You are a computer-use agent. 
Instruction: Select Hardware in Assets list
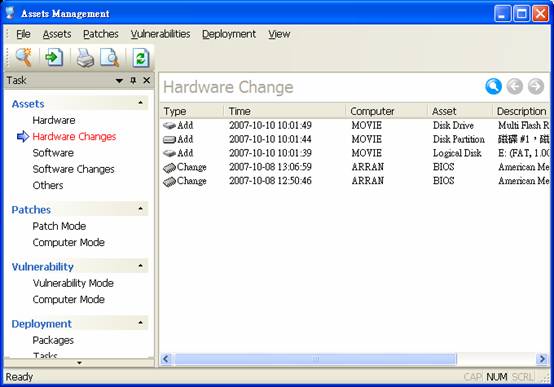54,121
